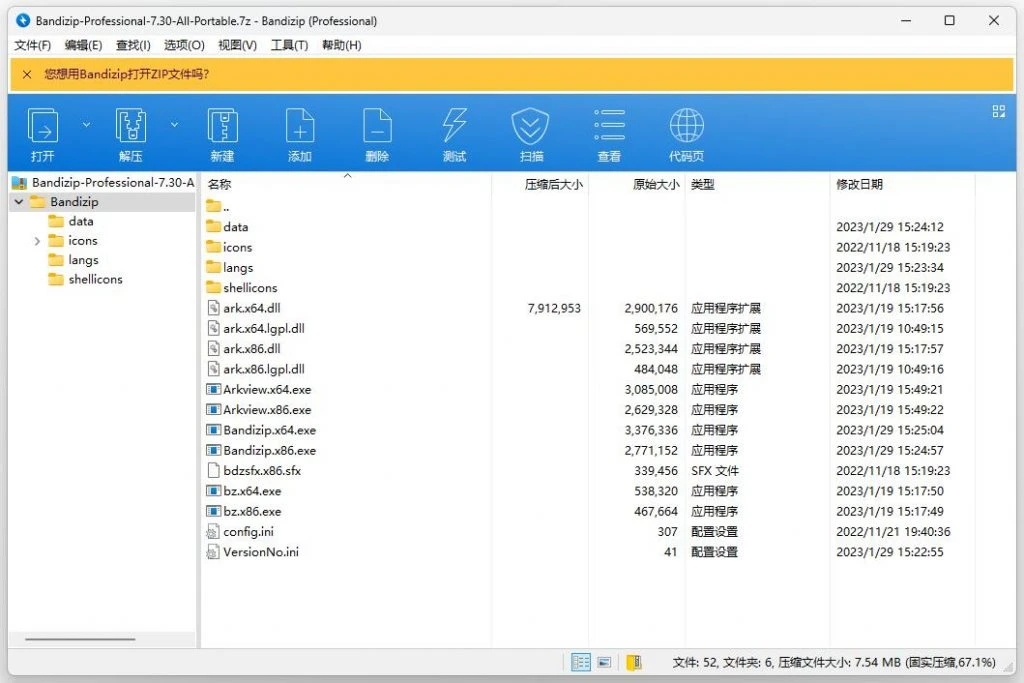Screen dimensions: 1024x683
Task: Maximize the Bandizip window
Action: (950, 21)
